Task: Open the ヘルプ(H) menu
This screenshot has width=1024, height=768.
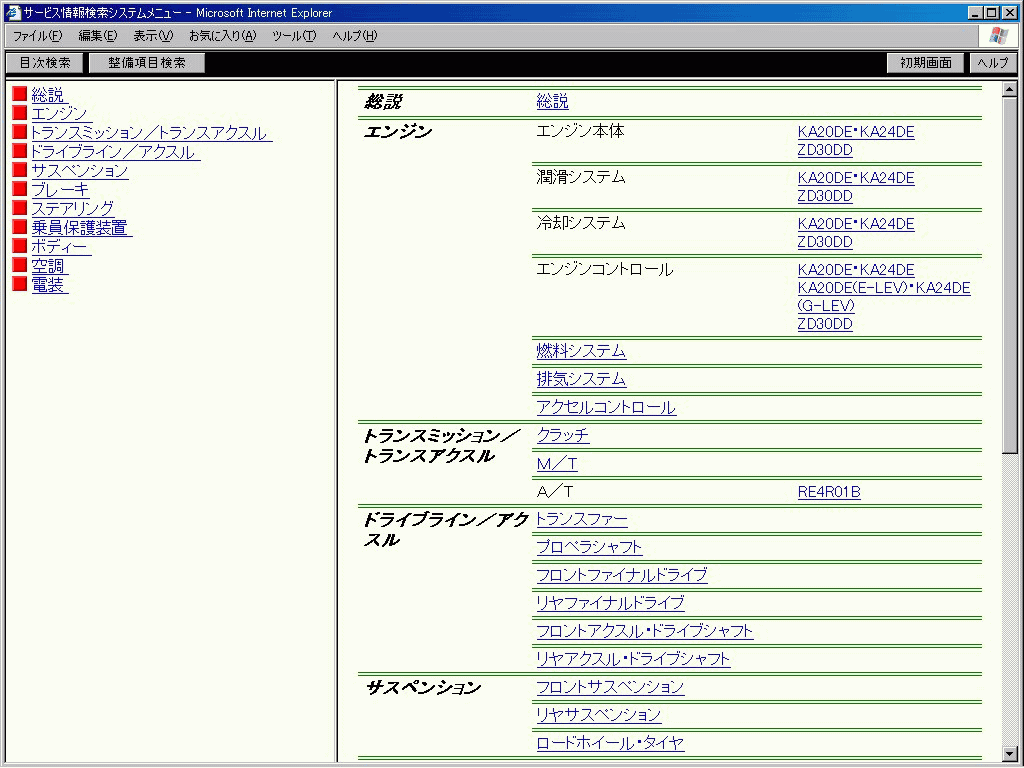Action: coord(355,36)
